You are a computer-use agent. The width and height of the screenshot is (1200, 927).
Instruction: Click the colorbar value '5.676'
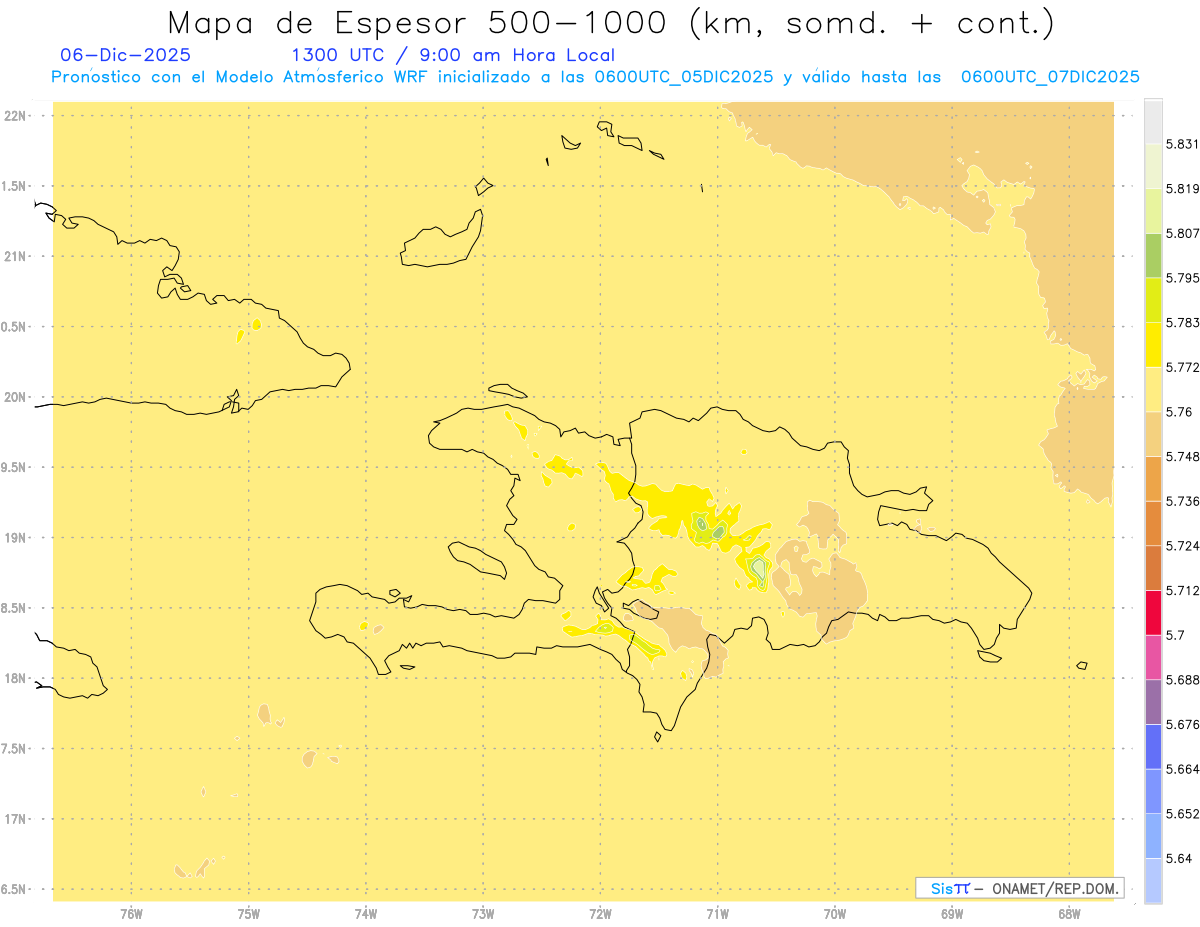1182,725
